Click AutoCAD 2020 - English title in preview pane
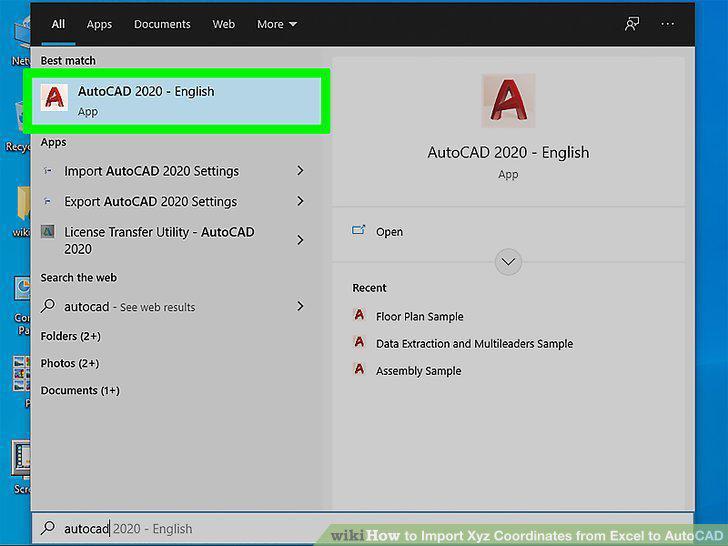 click(x=508, y=153)
